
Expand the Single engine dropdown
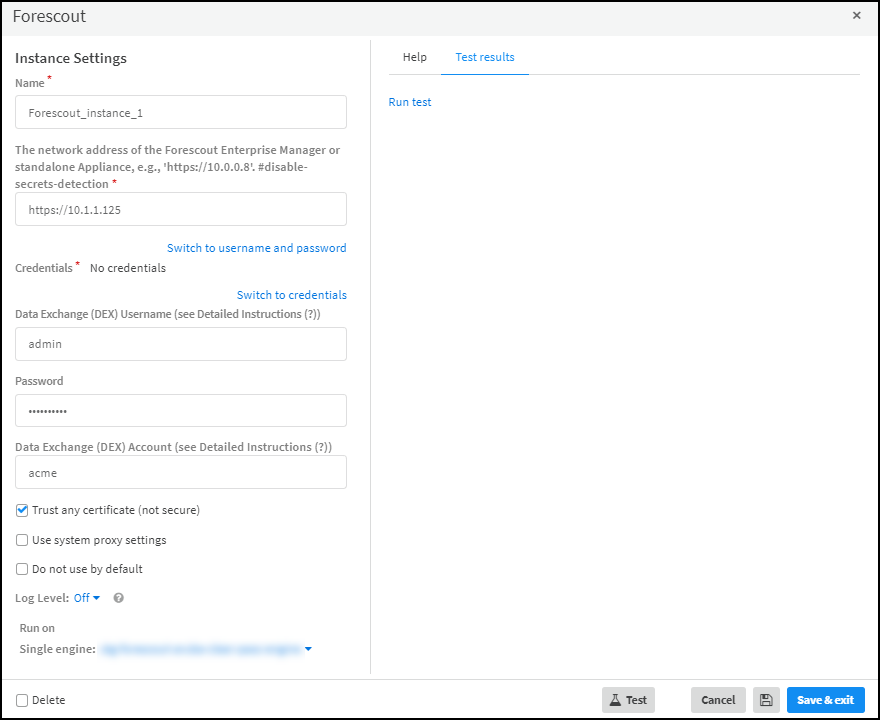coord(308,649)
